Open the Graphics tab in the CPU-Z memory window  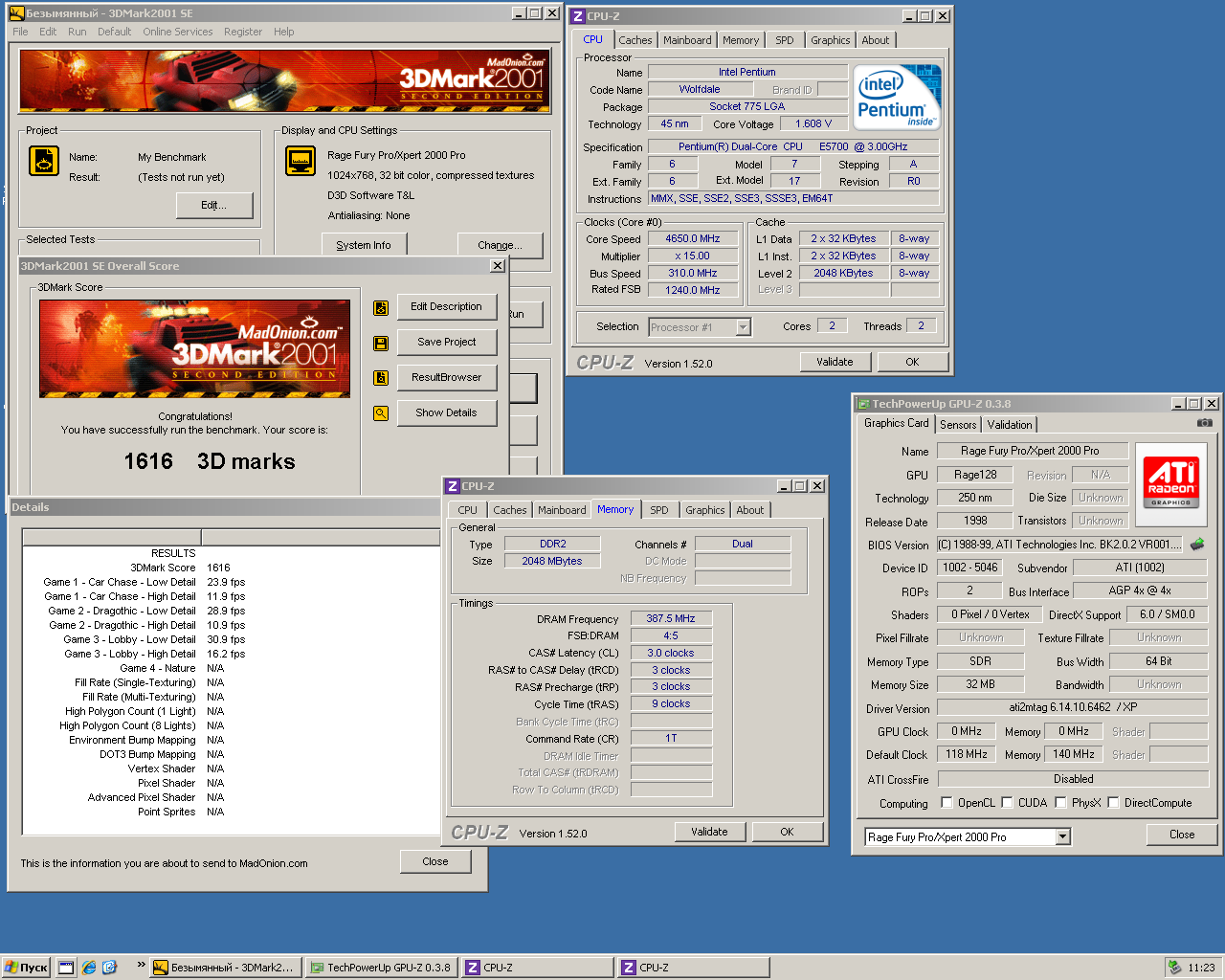705,510
